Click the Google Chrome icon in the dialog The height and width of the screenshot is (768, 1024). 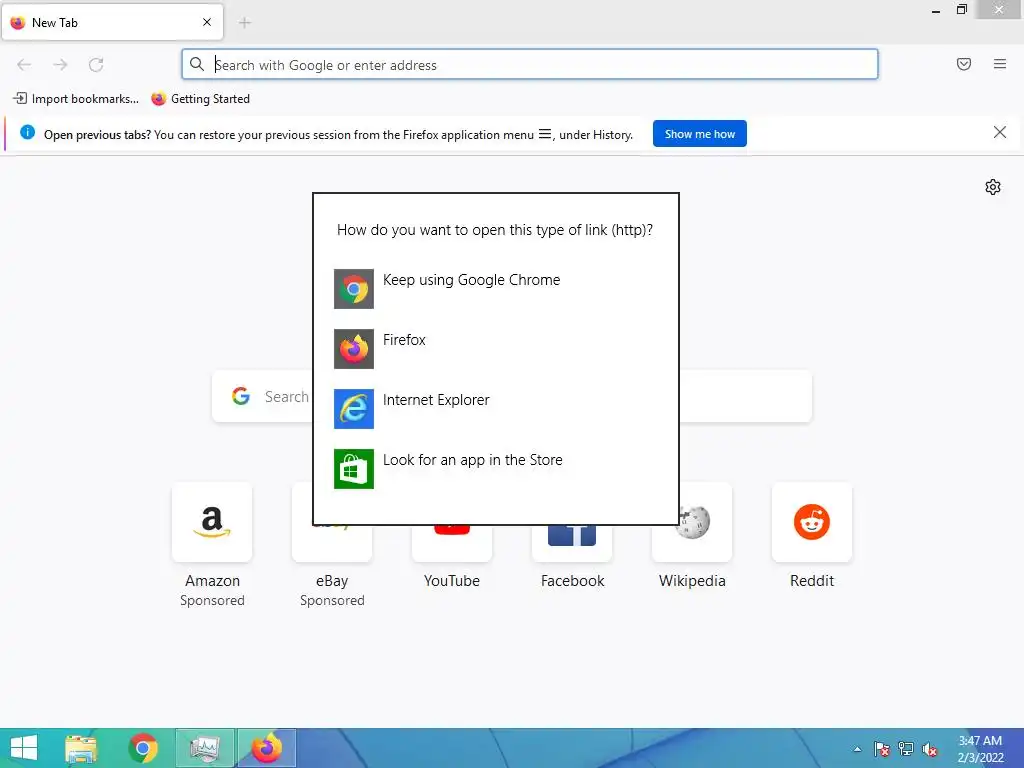[354, 289]
